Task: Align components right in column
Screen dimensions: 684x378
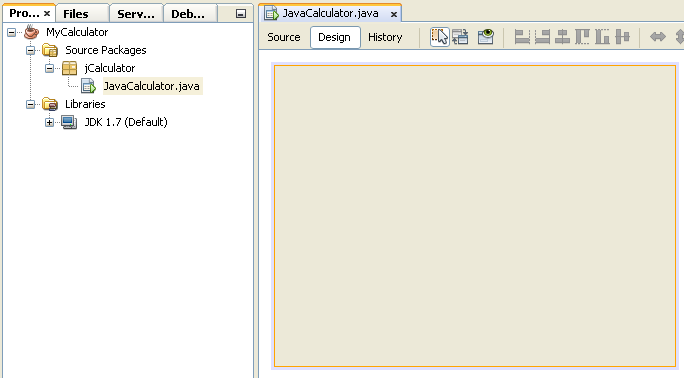Action: (x=542, y=37)
